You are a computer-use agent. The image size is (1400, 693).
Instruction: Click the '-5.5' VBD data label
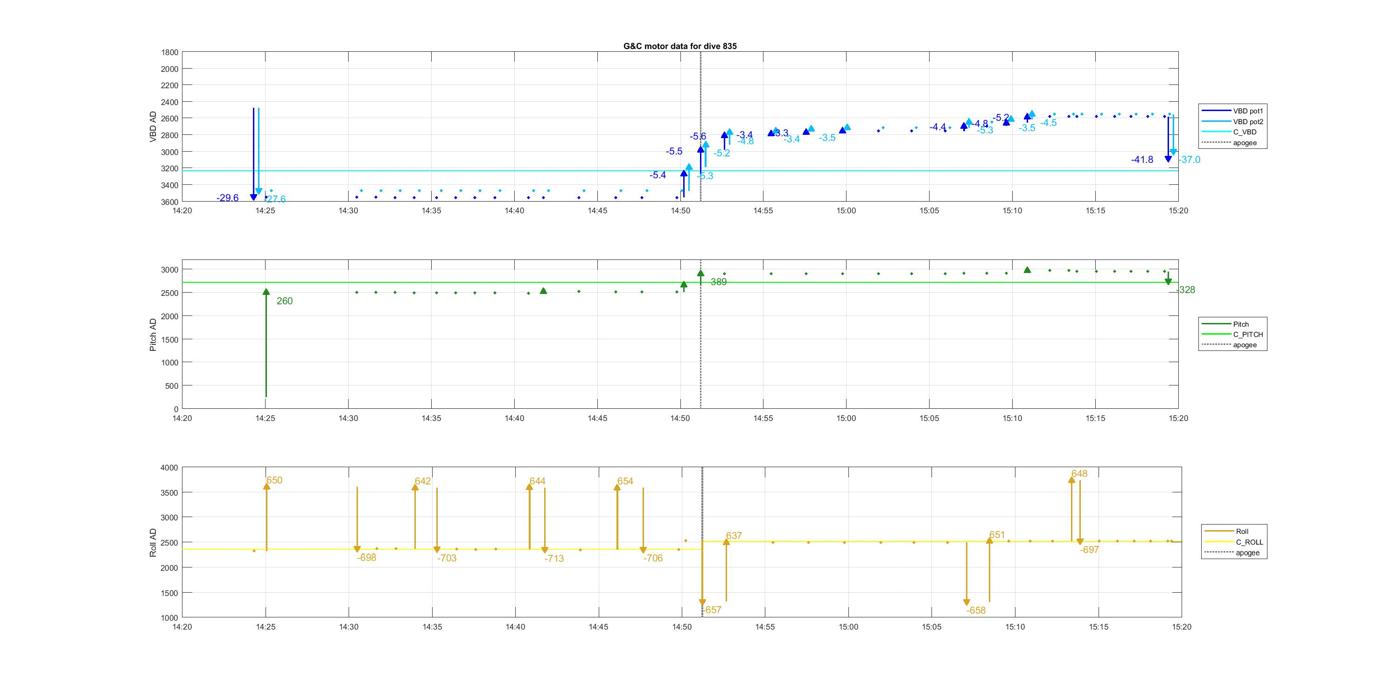pyautogui.click(x=674, y=151)
